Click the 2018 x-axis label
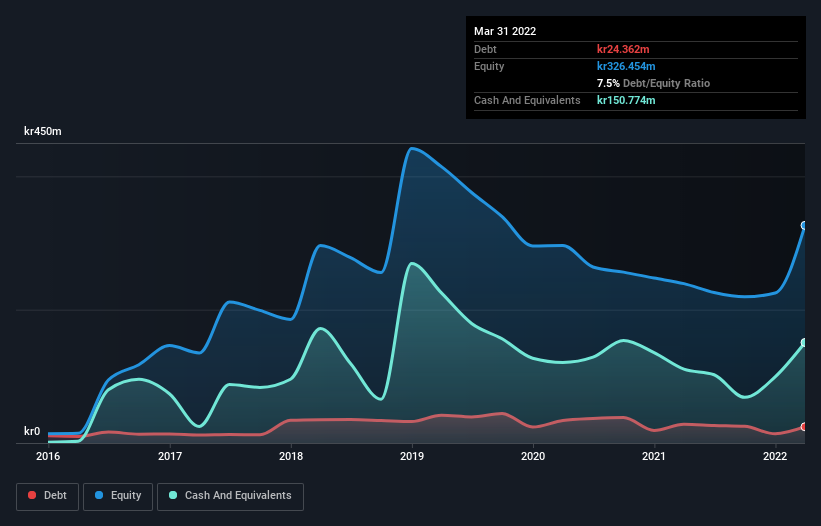 (291, 456)
